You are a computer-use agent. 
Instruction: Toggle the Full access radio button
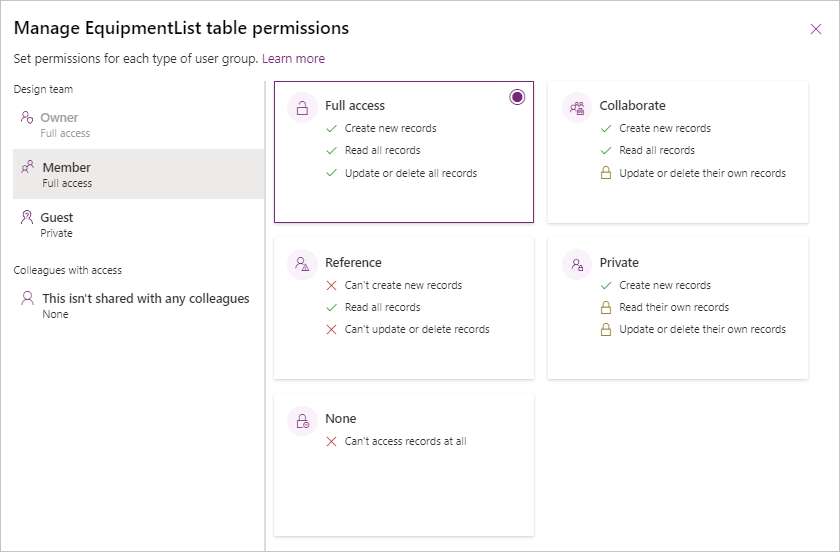(517, 97)
